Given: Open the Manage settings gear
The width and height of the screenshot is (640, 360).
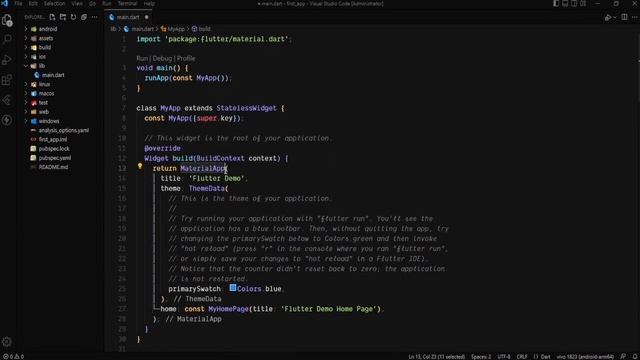Looking at the screenshot, I should point(7,342).
